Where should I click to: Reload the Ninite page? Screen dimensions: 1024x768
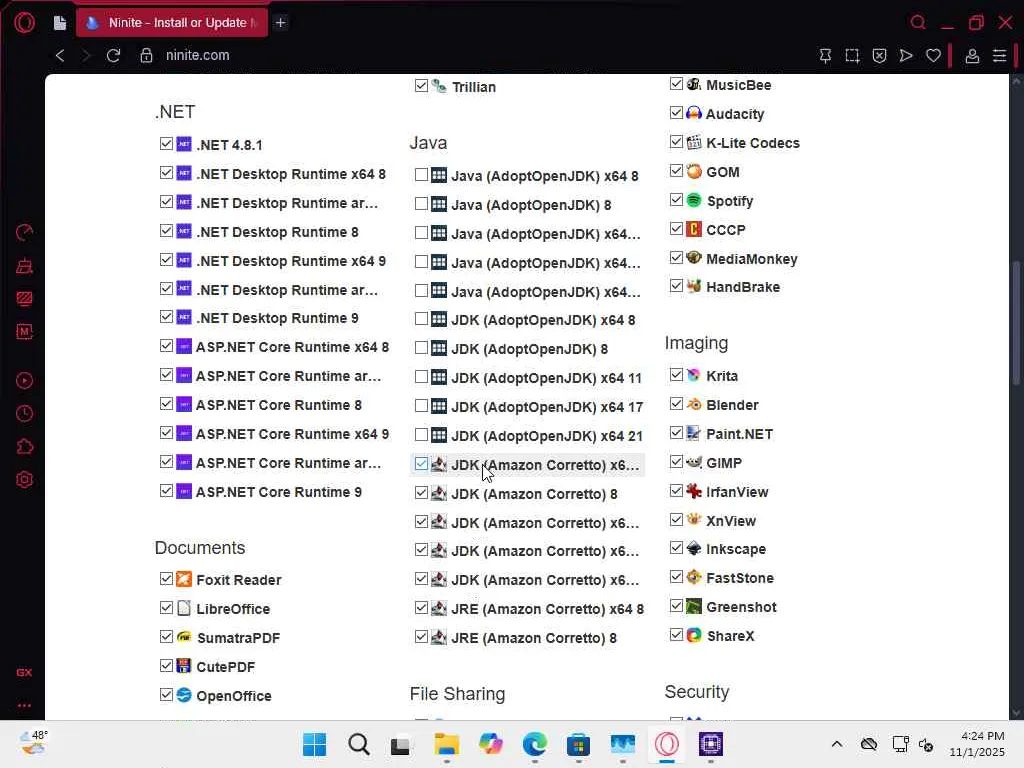[x=113, y=56]
